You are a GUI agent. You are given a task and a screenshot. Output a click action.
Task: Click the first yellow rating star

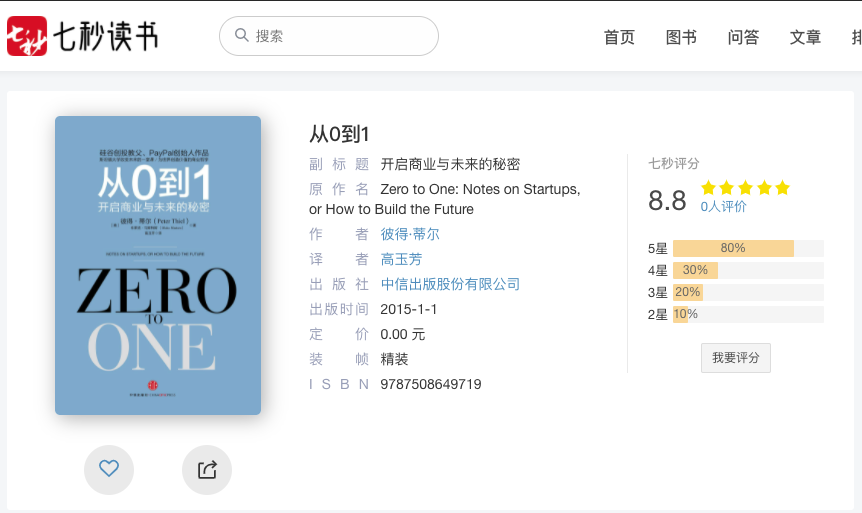click(x=709, y=188)
